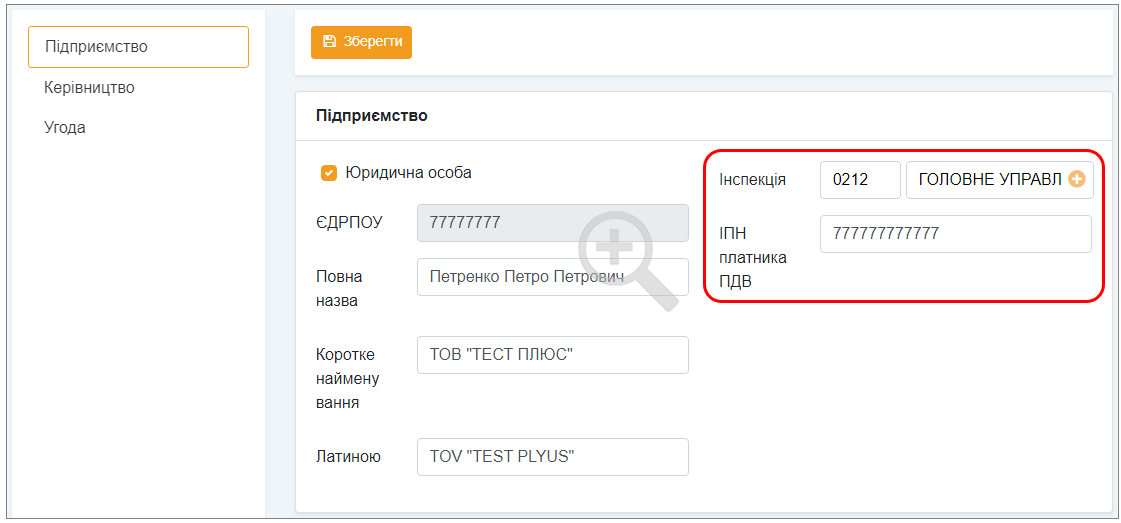Click the ГОЛОВНЕ УПРАВЛ inspection name field
1121x523 pixels.
(x=999, y=180)
